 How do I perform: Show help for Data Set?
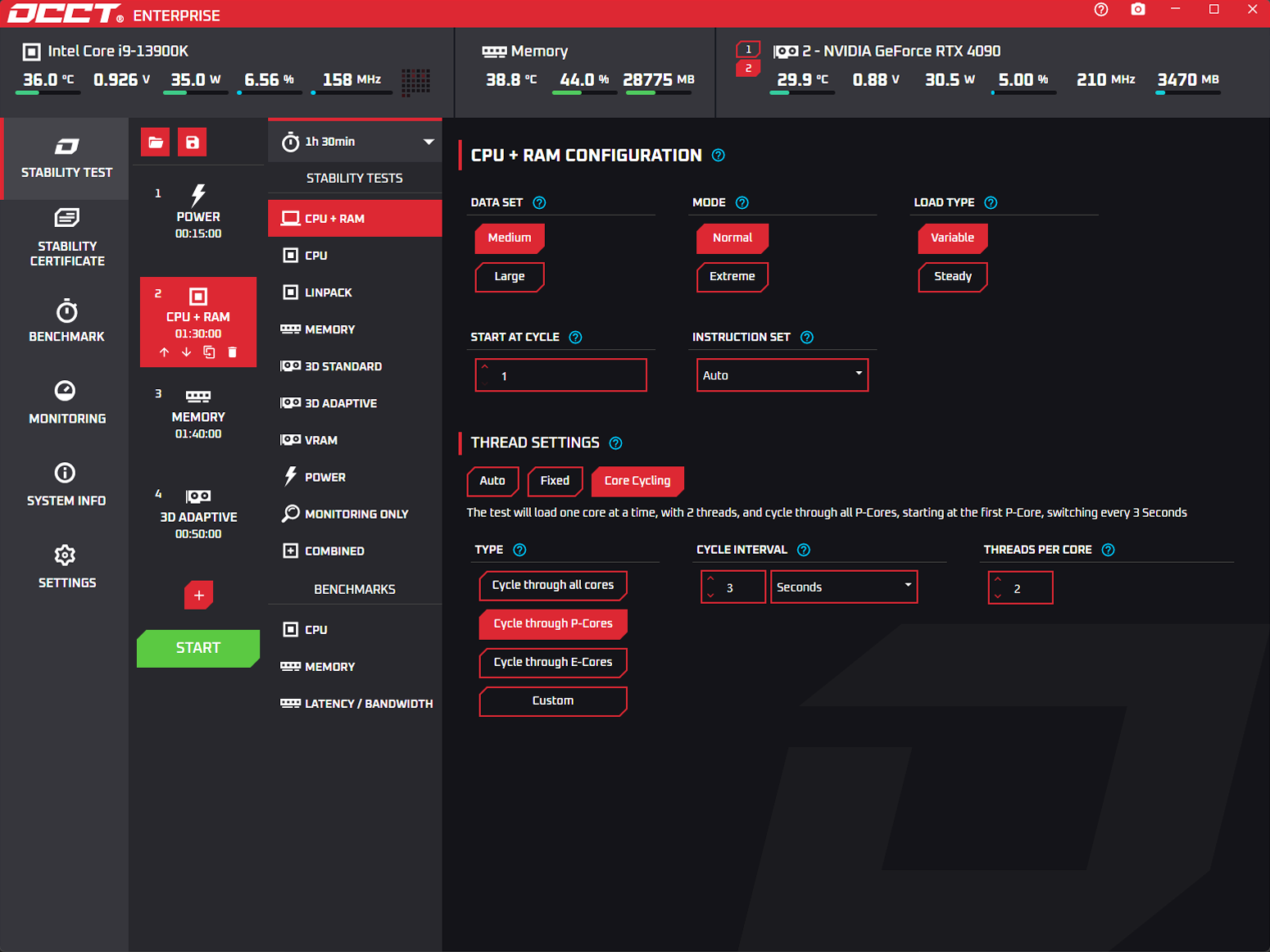(539, 202)
